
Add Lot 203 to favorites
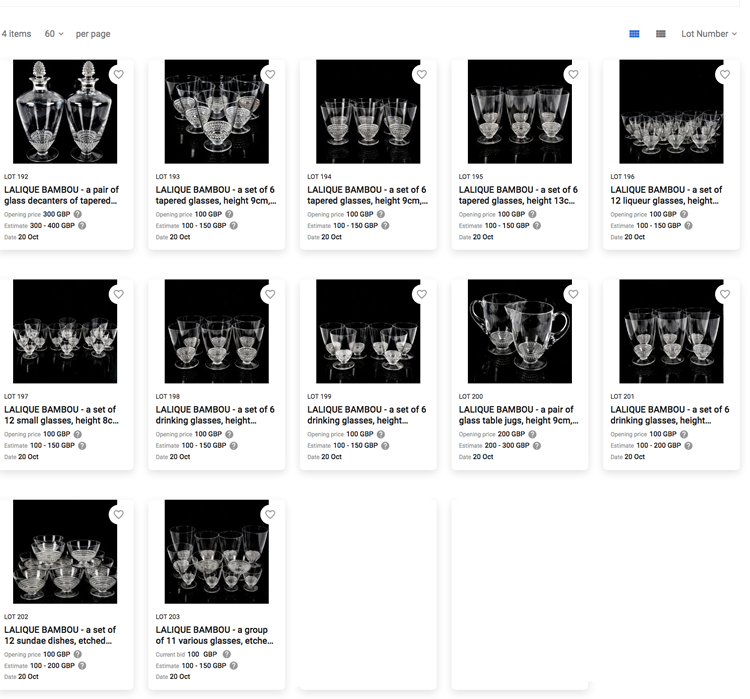(x=270, y=514)
